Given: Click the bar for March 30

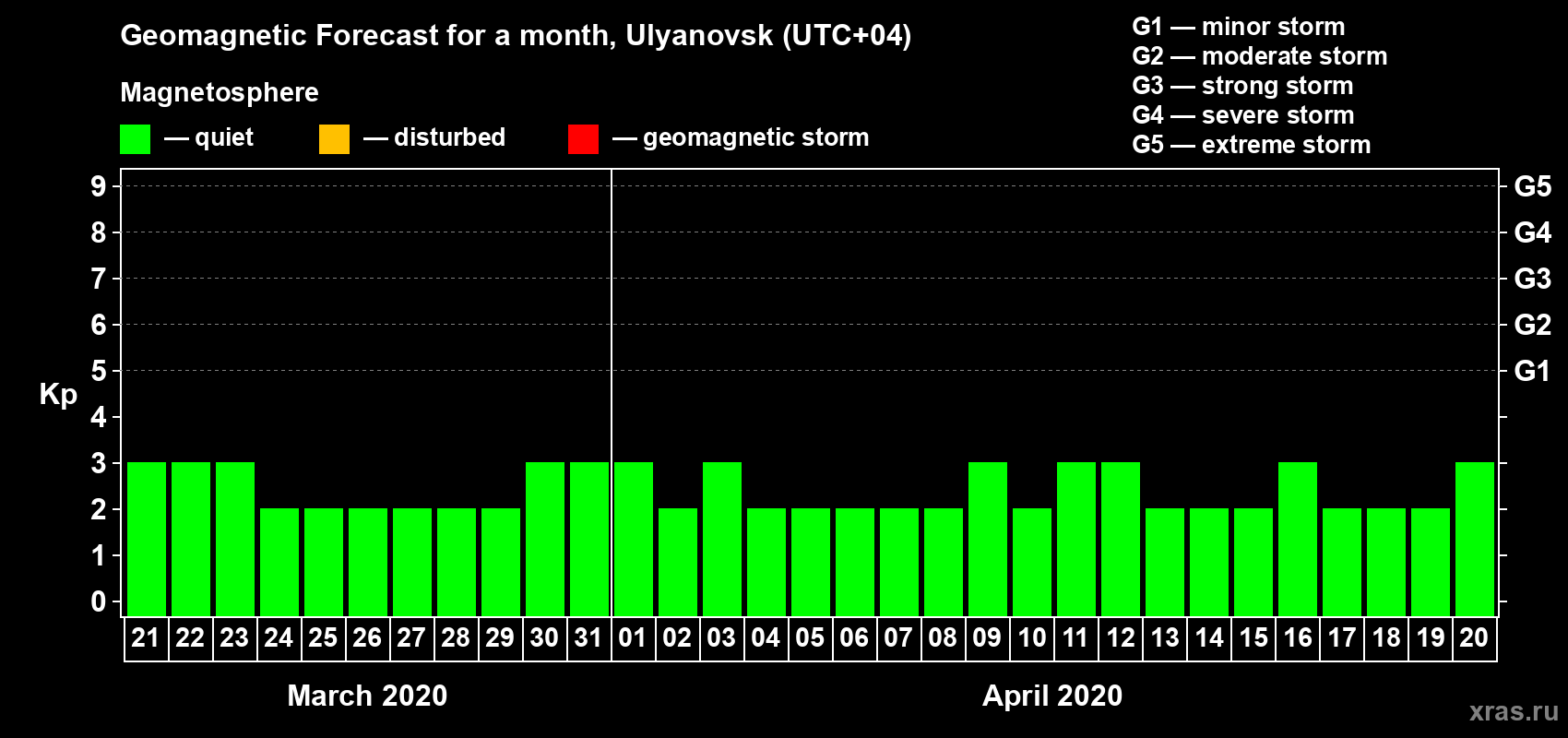Looking at the screenshot, I should [545, 539].
